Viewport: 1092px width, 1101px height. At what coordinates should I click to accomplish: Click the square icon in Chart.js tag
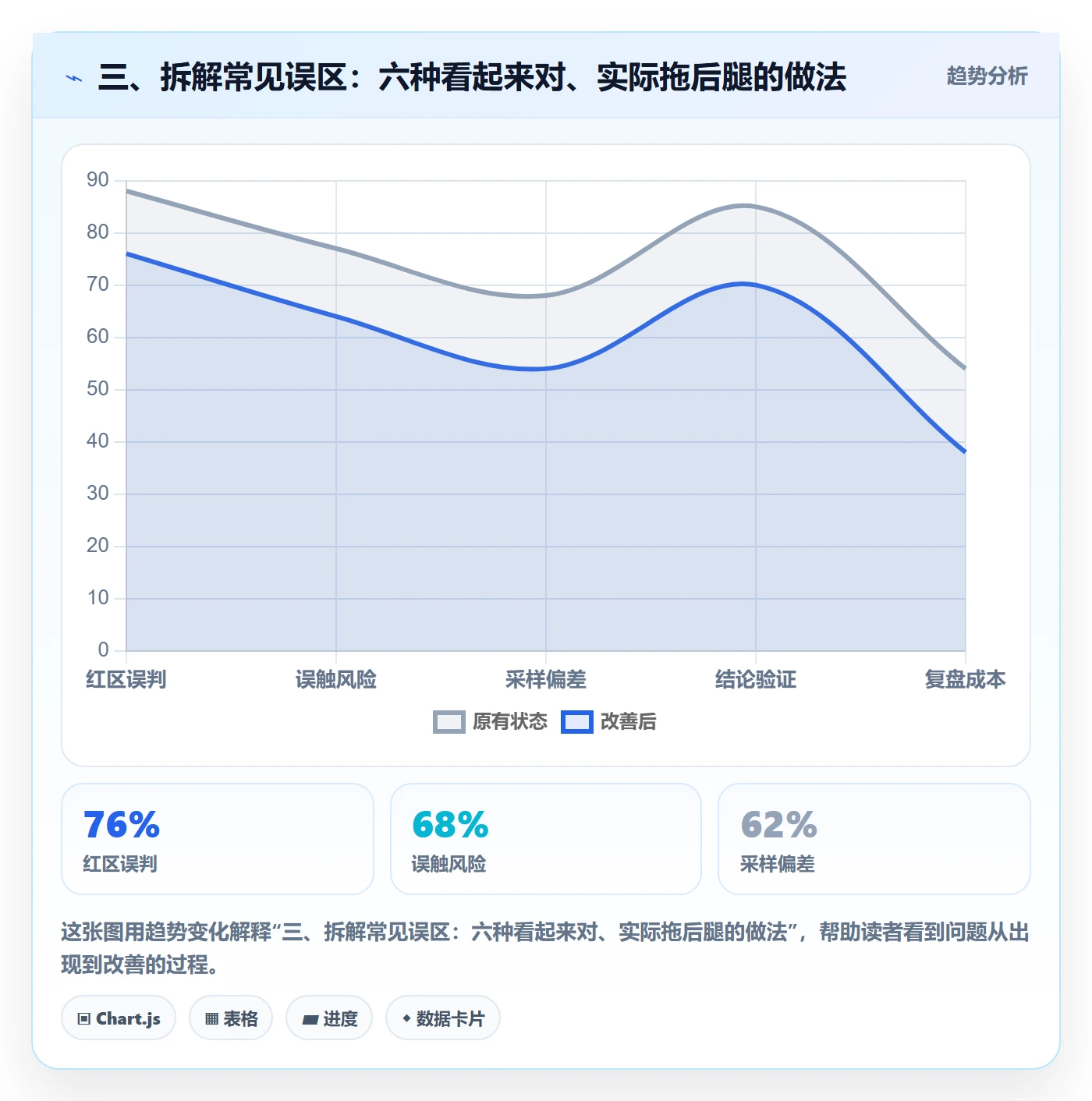(84, 1018)
